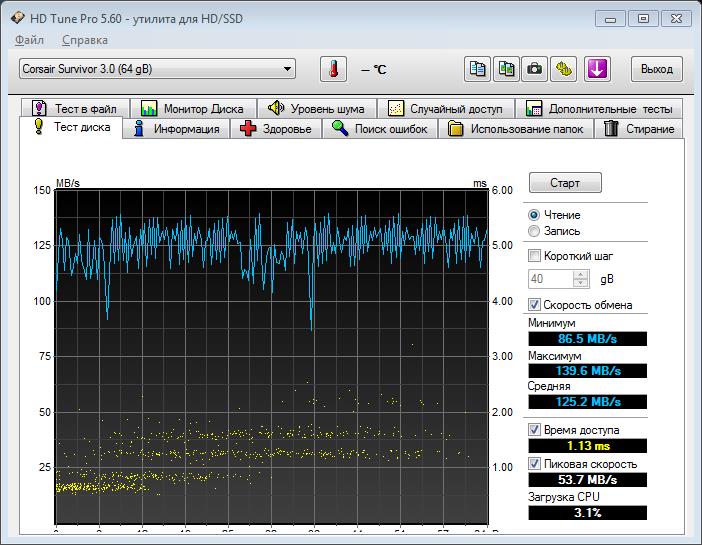
Task: Click the Выход exit button
Action: click(656, 69)
